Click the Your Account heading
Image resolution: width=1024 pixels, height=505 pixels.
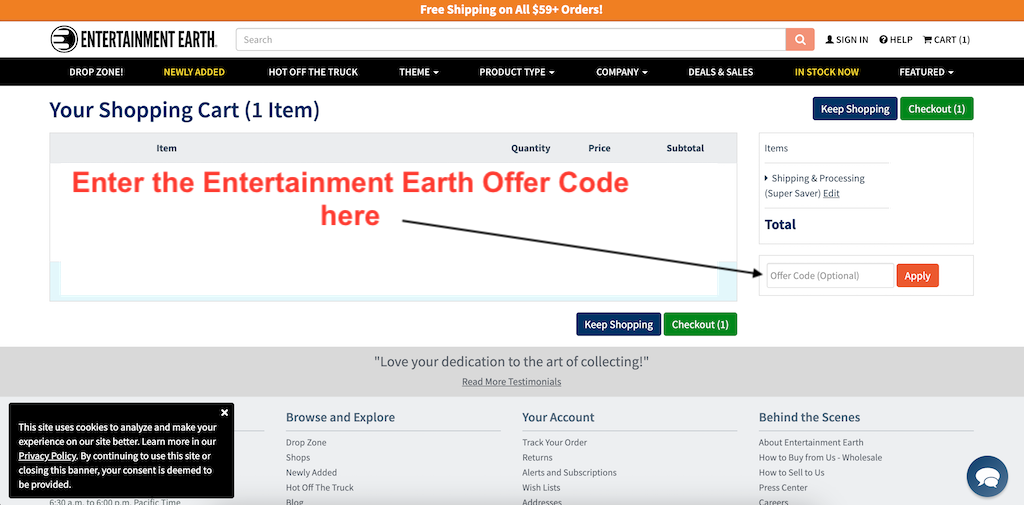coord(558,417)
